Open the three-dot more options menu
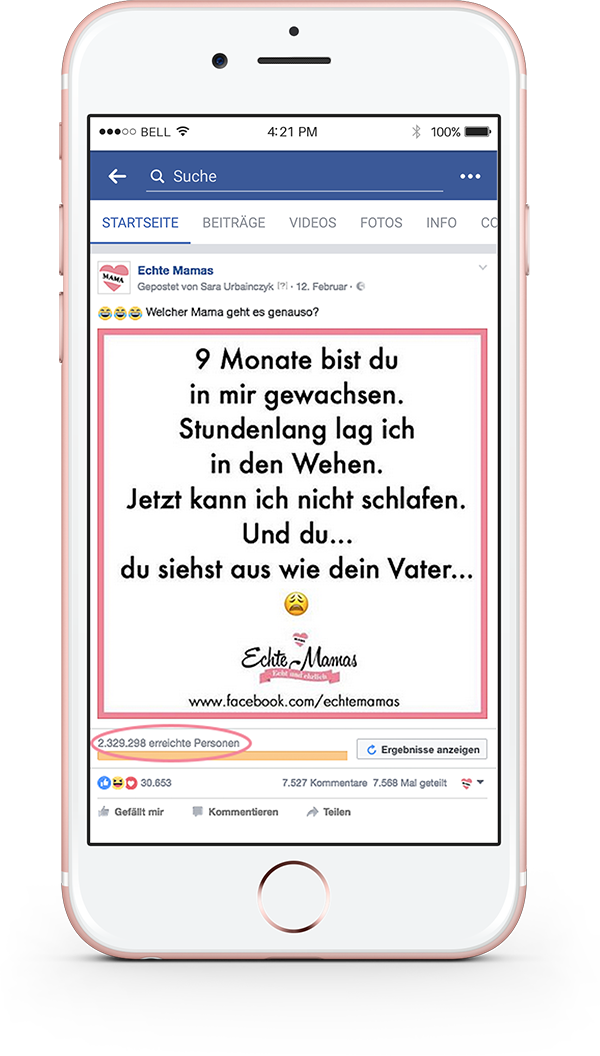The height and width of the screenshot is (1056, 600). [x=470, y=176]
